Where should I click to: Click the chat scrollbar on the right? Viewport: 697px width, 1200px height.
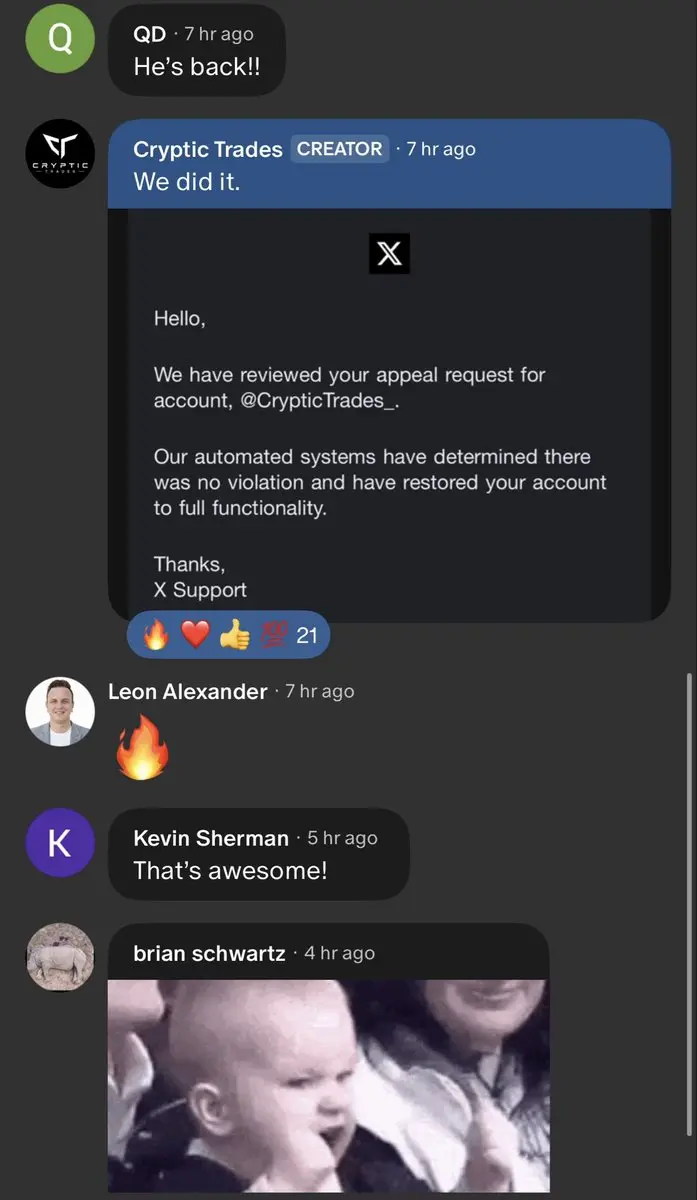coord(688,905)
